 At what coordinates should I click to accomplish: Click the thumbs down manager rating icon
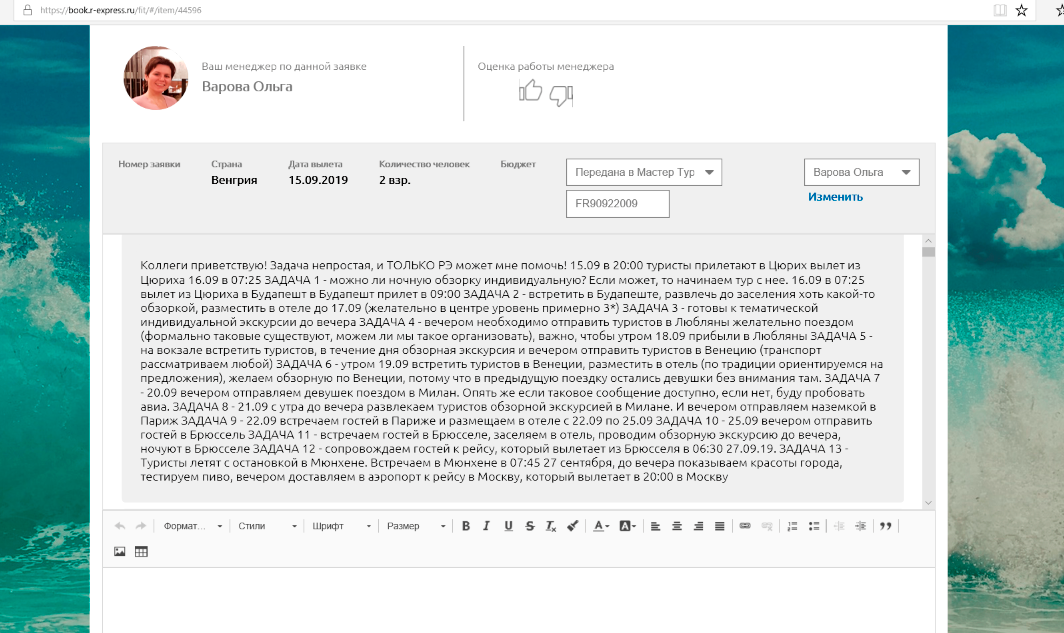pyautogui.click(x=561, y=96)
